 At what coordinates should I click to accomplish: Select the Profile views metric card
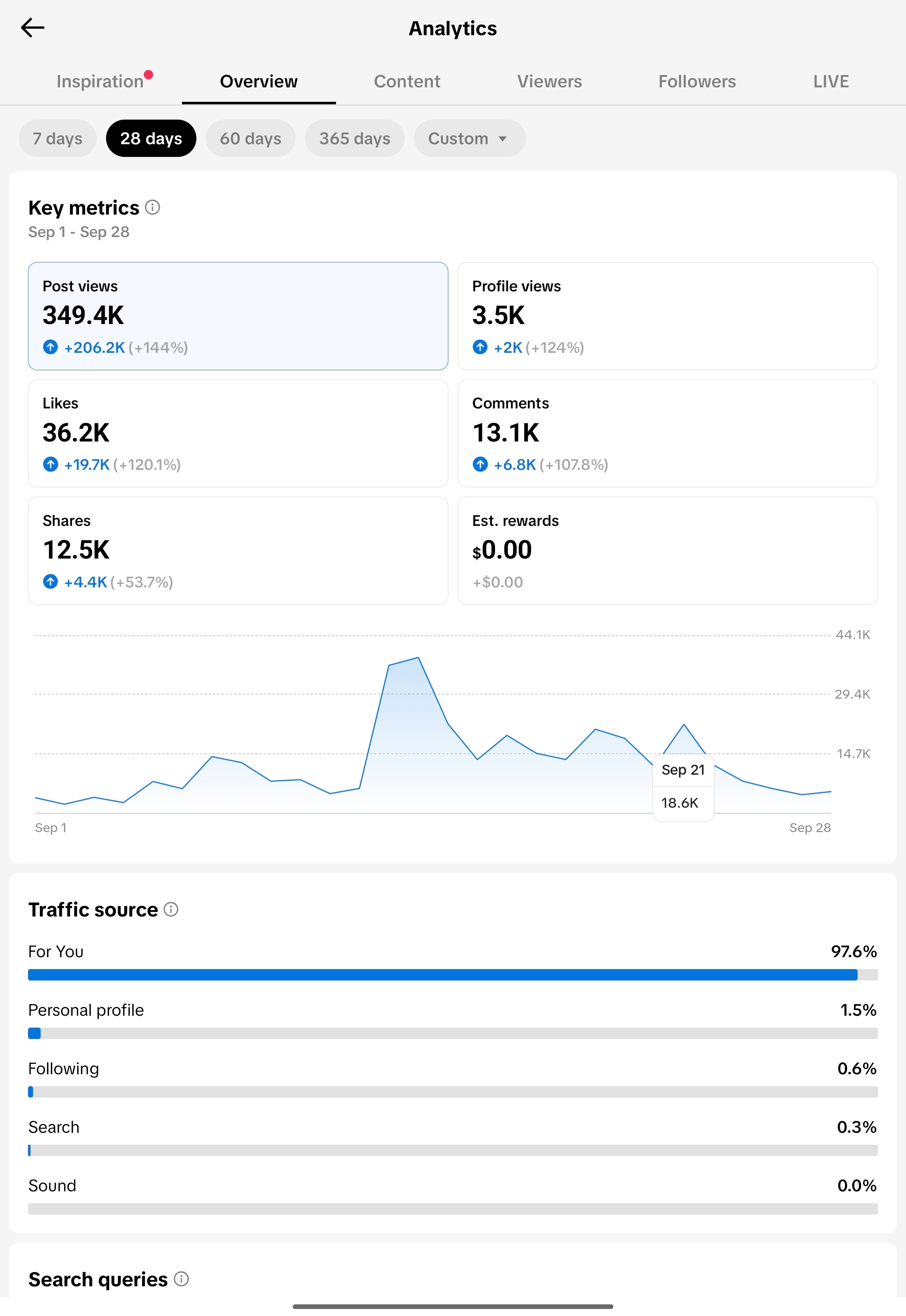tap(668, 316)
